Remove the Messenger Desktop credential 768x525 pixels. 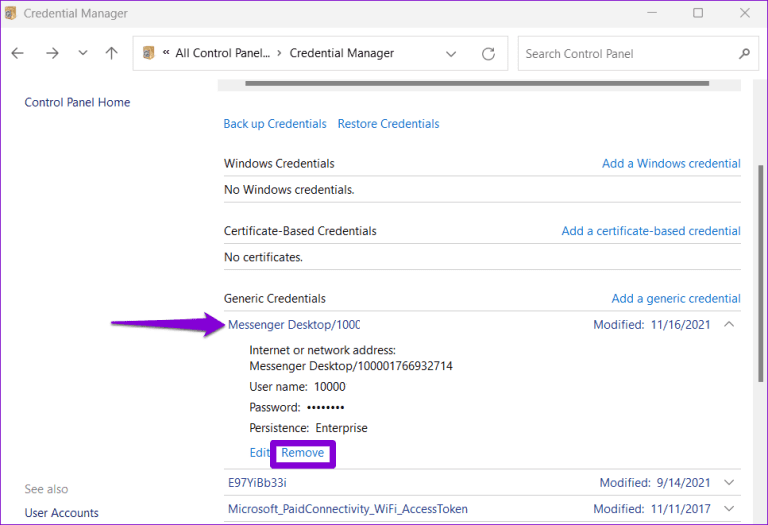[x=303, y=453]
